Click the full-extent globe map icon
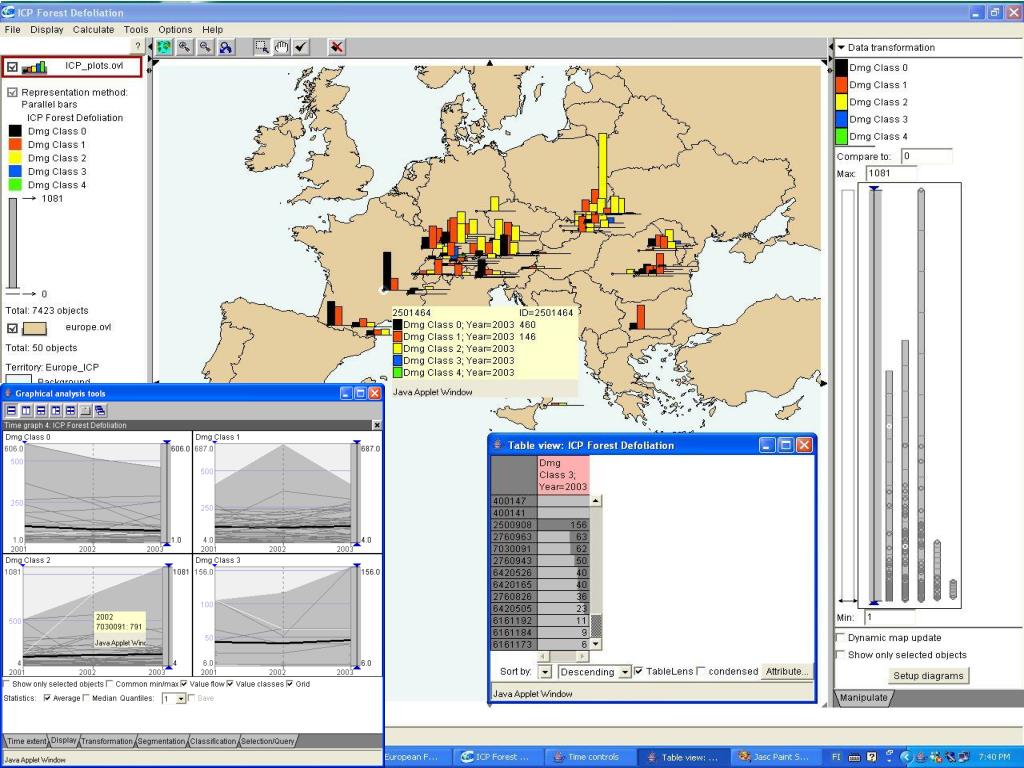 (x=165, y=47)
